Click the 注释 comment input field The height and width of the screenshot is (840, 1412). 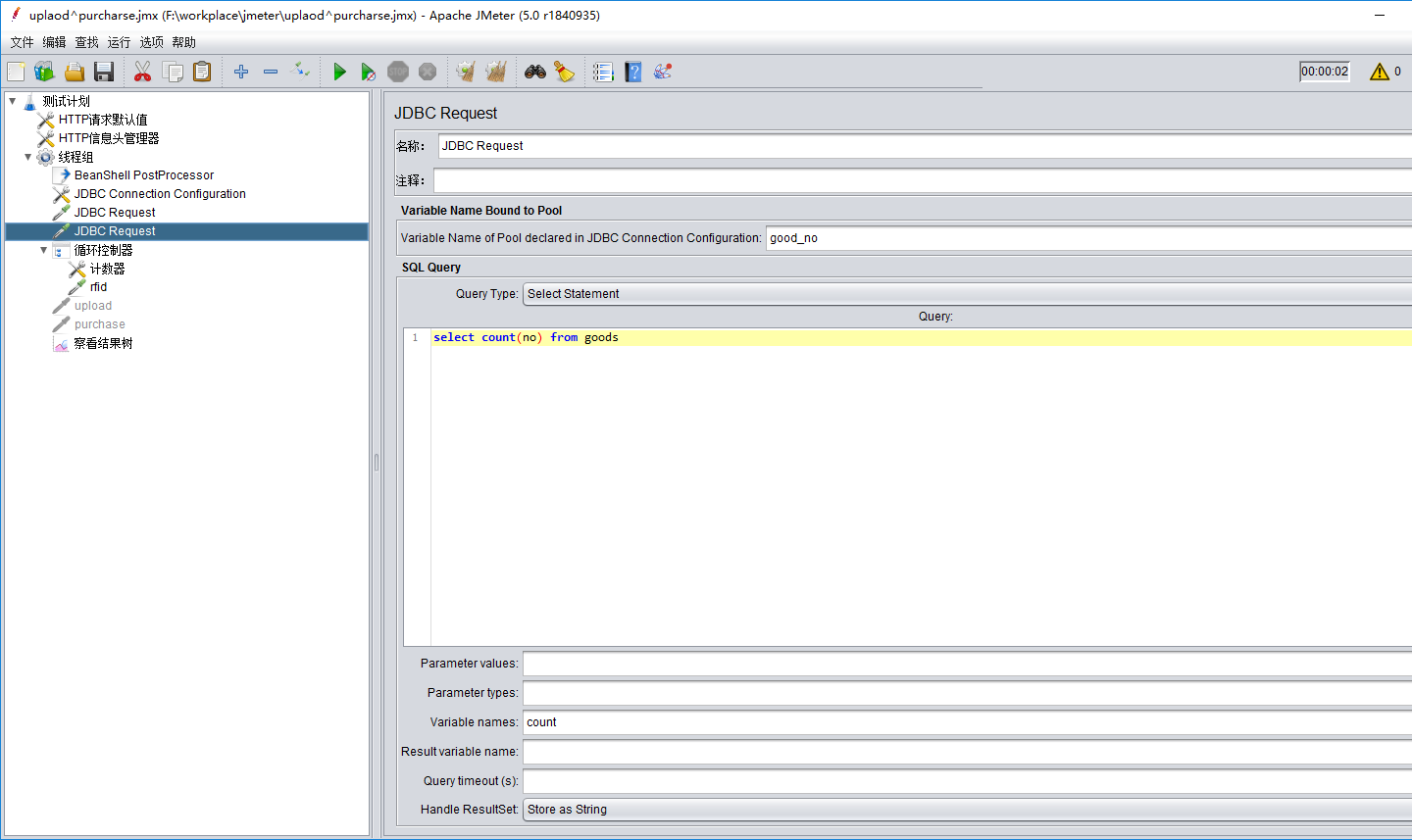click(x=923, y=180)
